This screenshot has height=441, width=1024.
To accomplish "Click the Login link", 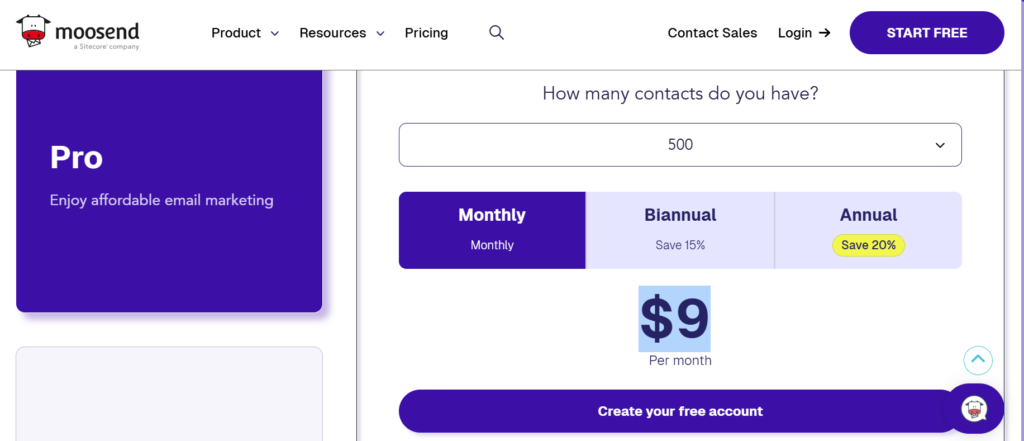I will 795,33.
